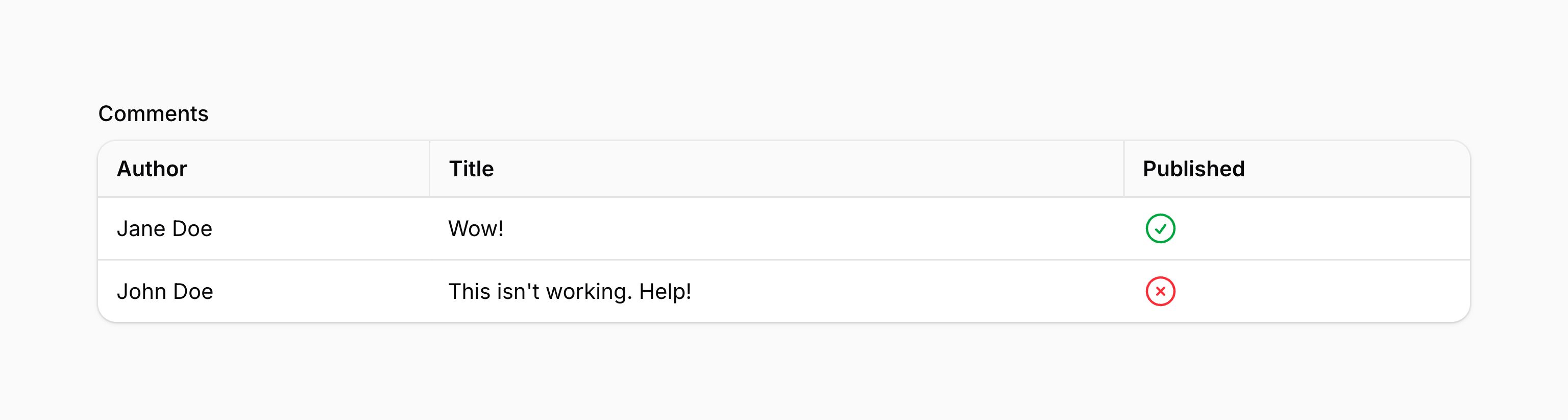Open the Jane Doe author cell
Image resolution: width=1568 pixels, height=420 pixels.
click(164, 228)
